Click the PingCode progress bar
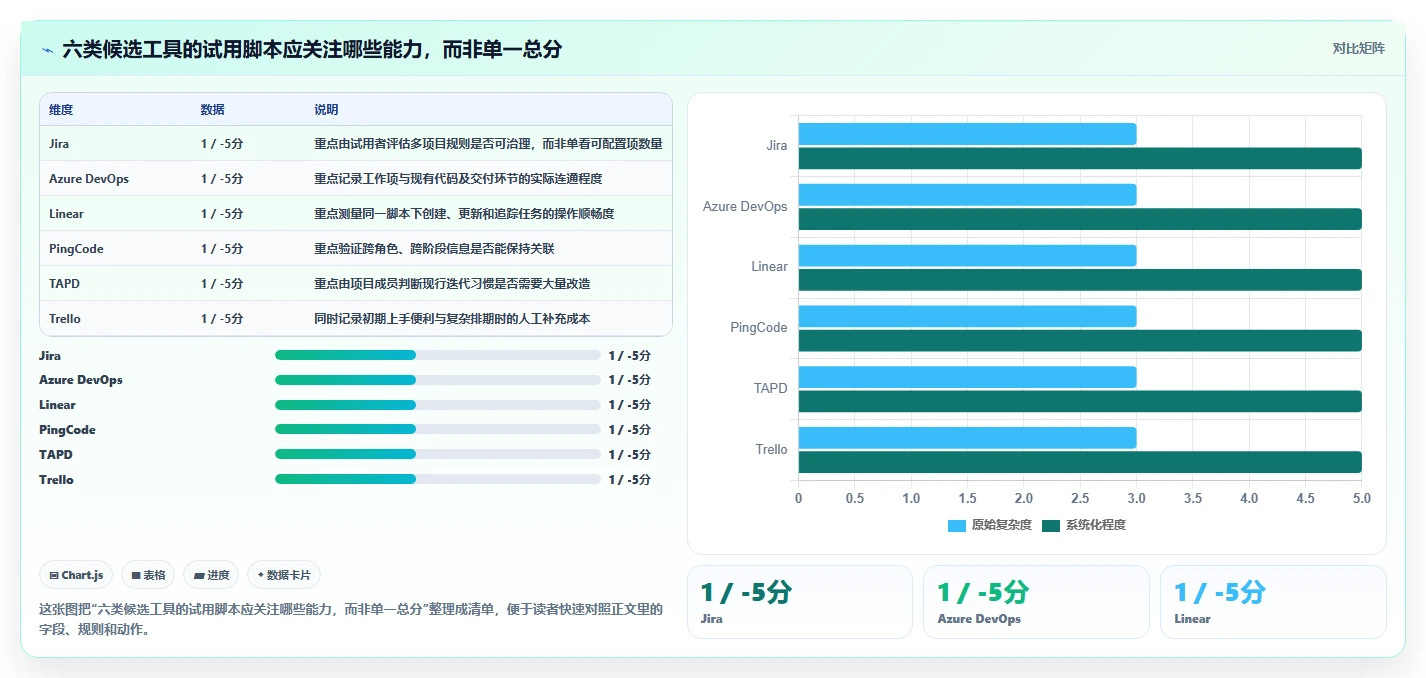This screenshot has height=678, width=1426. (438, 430)
